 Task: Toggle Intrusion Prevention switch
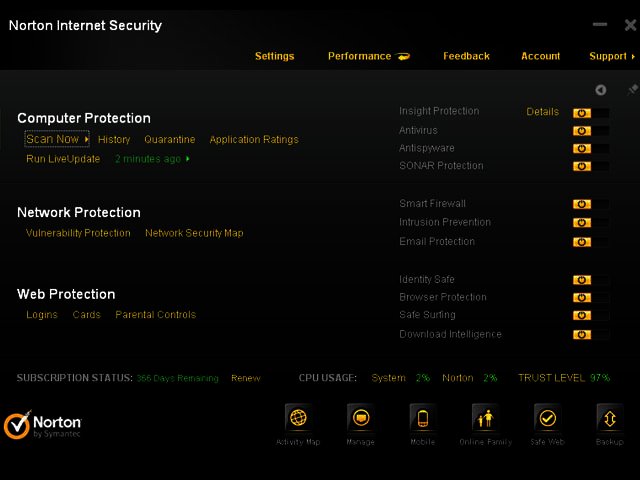(591, 223)
